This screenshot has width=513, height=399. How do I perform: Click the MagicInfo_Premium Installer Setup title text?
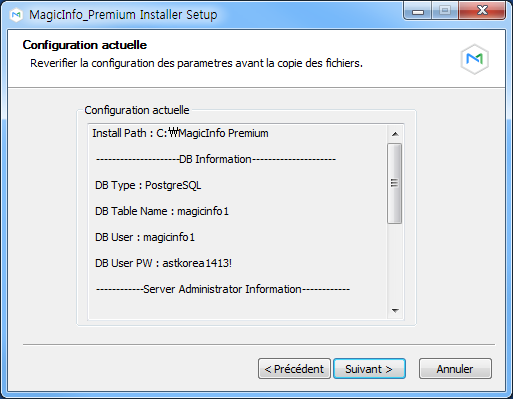click(123, 15)
